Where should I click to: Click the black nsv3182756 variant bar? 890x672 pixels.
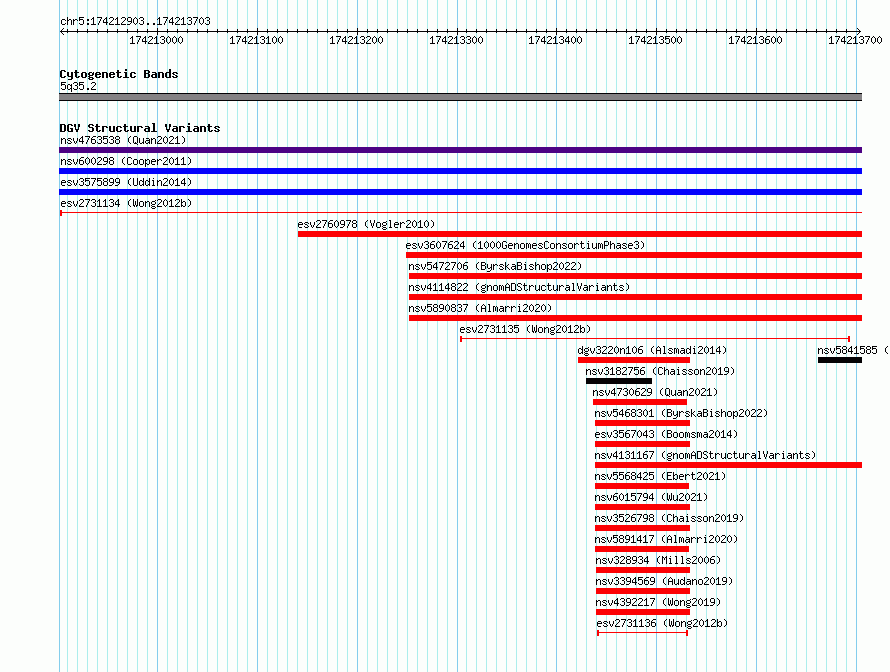click(619, 381)
